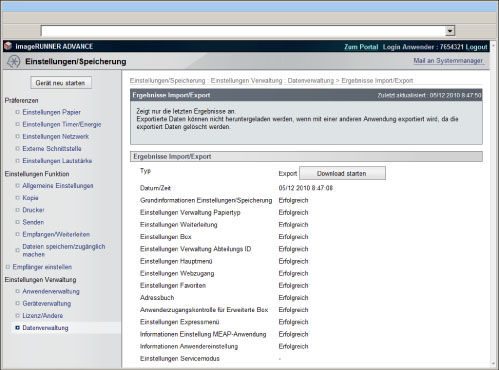The width and height of the screenshot is (499, 370).
Task: Select Einstellungen Timer/Energie menu entry
Action: click(62, 124)
